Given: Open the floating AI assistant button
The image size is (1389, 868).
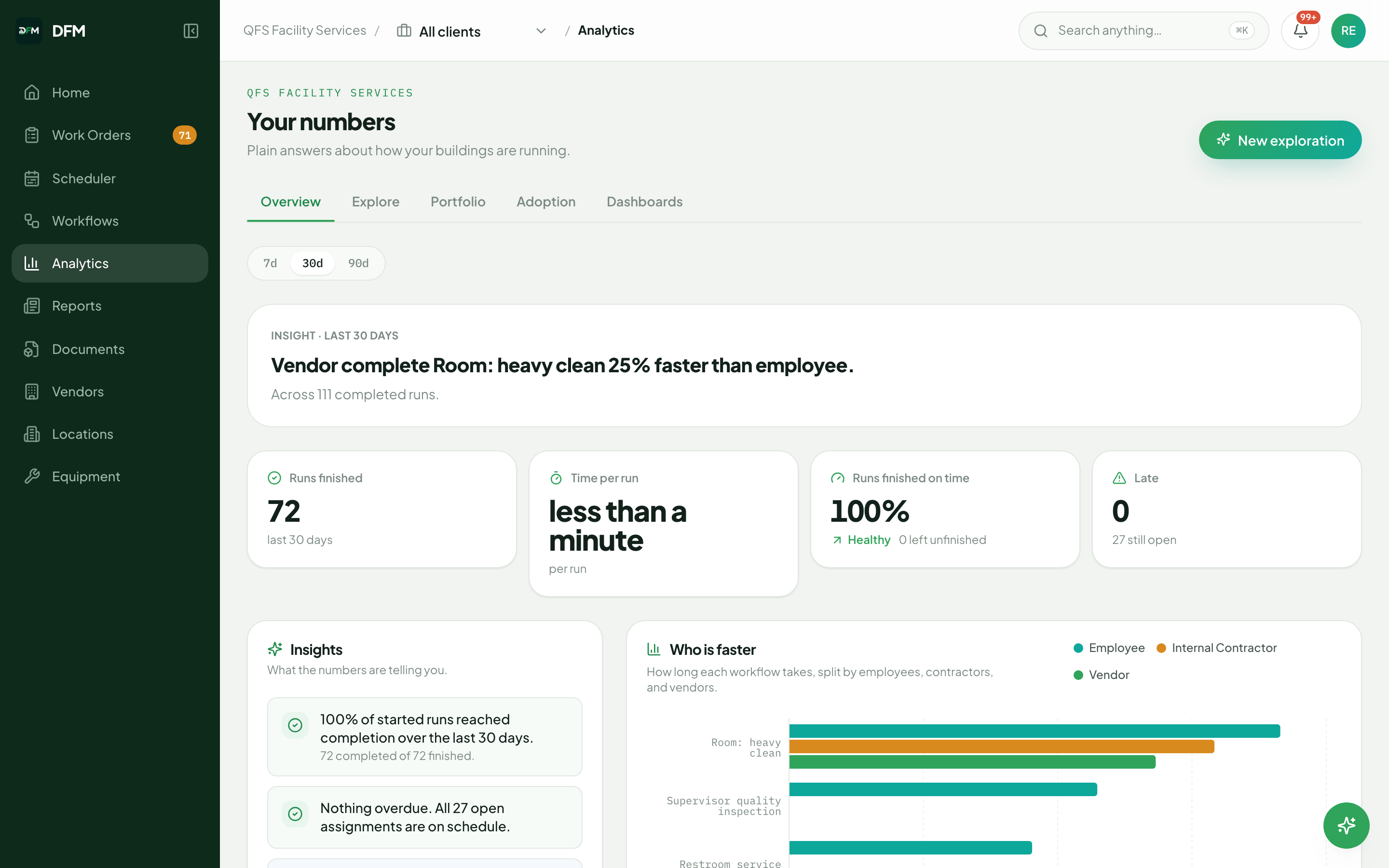Looking at the screenshot, I should tap(1346, 826).
